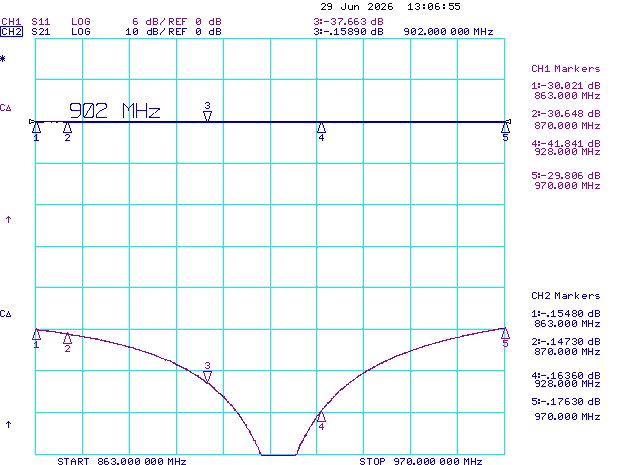Click the CH2 Markers heading
This screenshot has height=465, width=640.
[x=566, y=296]
